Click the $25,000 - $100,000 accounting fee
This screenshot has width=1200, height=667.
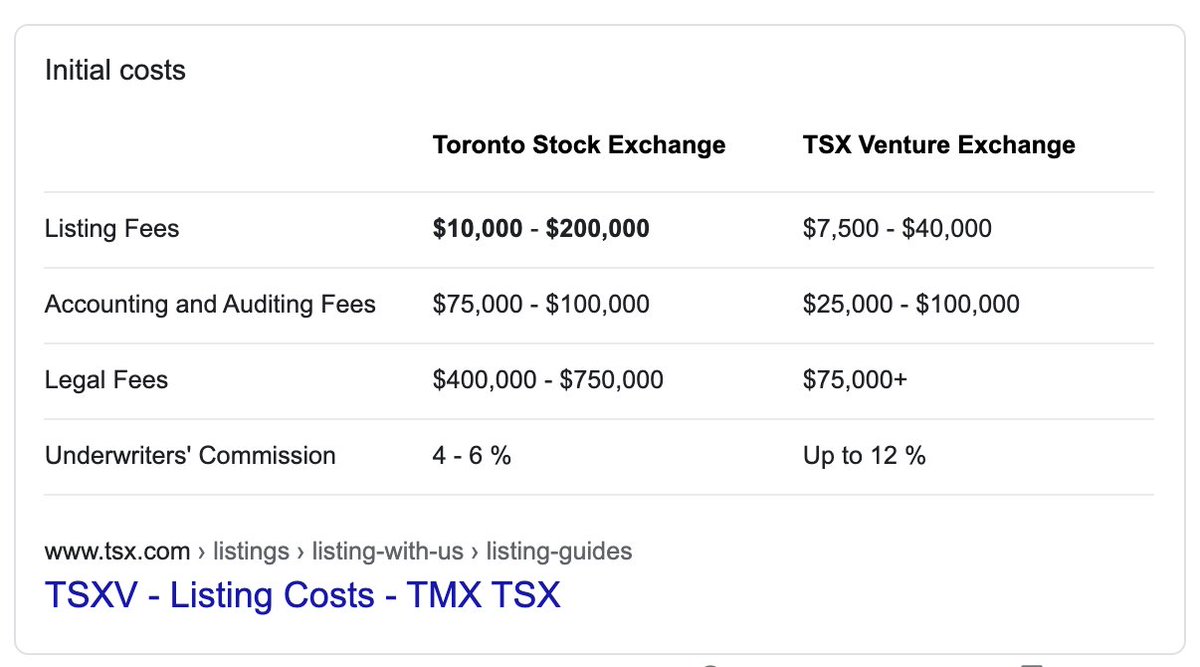(x=911, y=304)
